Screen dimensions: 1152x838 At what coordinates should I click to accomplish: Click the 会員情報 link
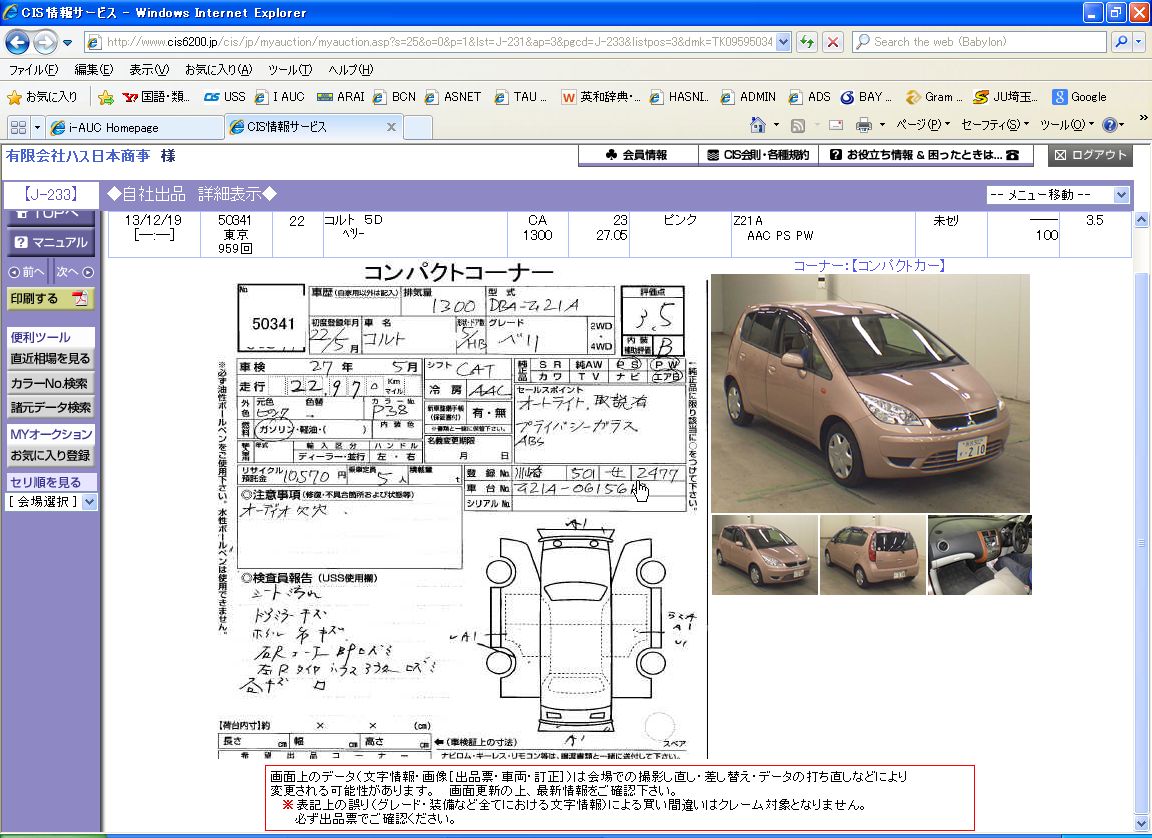pos(637,155)
